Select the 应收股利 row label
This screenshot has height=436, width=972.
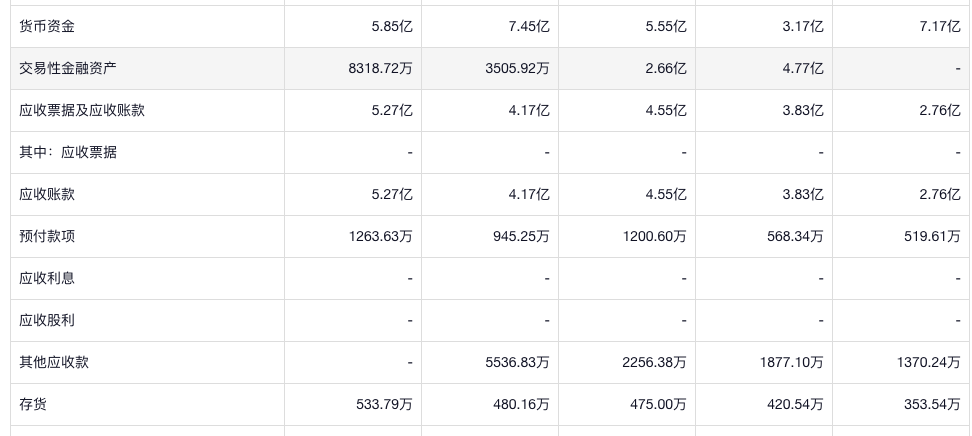47,321
